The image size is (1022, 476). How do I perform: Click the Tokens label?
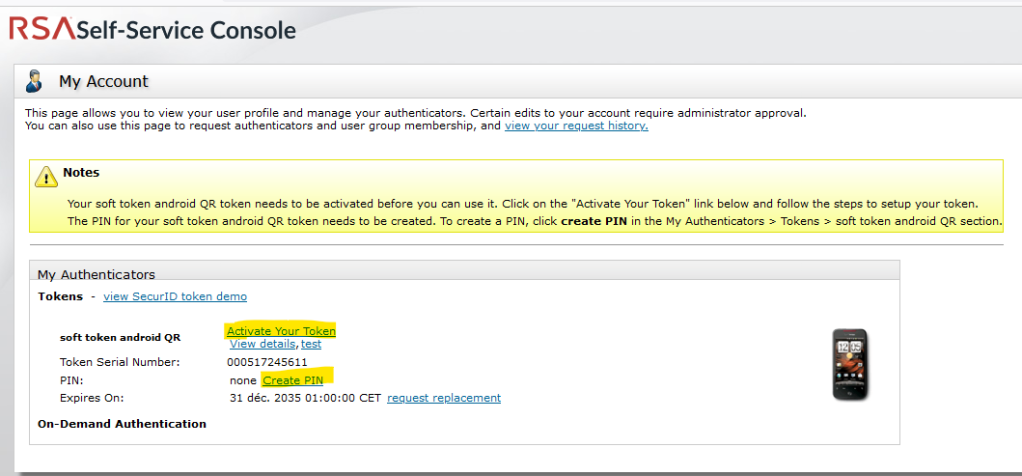pyautogui.click(x=60, y=296)
